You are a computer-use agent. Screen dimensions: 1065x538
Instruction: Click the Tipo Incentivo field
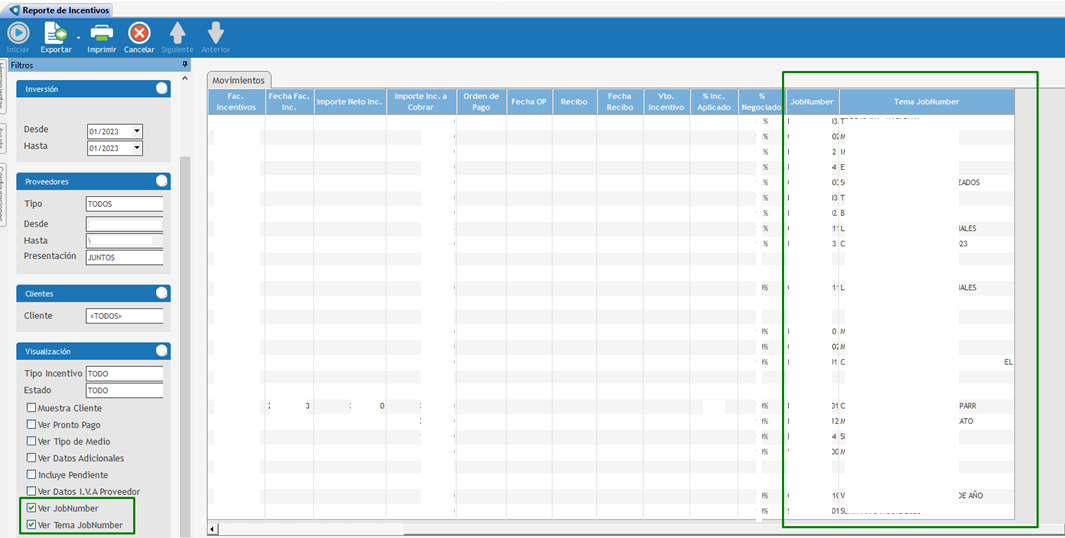click(124, 374)
